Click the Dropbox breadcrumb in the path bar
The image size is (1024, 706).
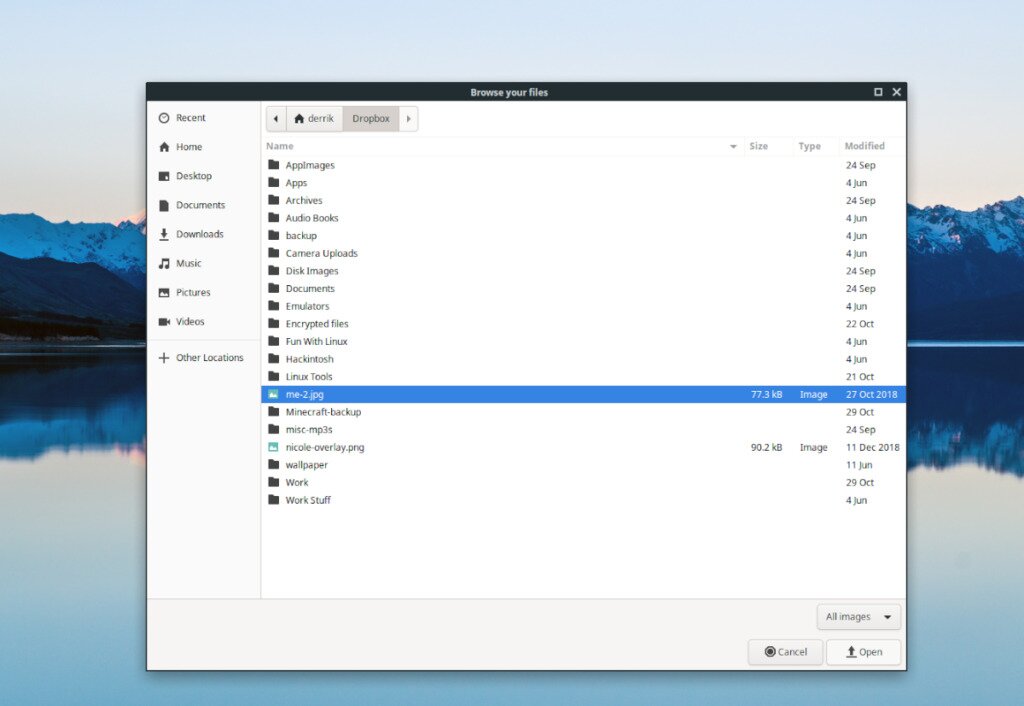(370, 118)
